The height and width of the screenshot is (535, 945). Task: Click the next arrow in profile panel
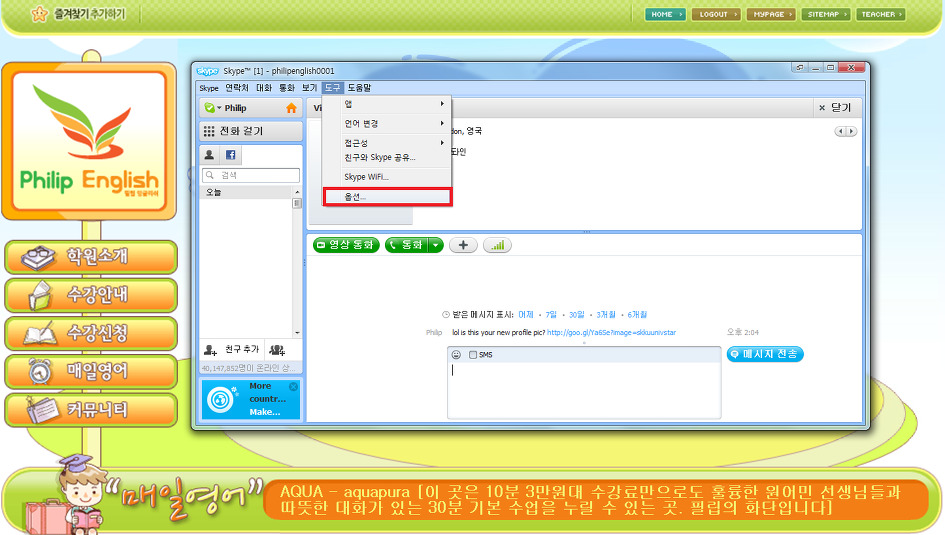tap(851, 131)
